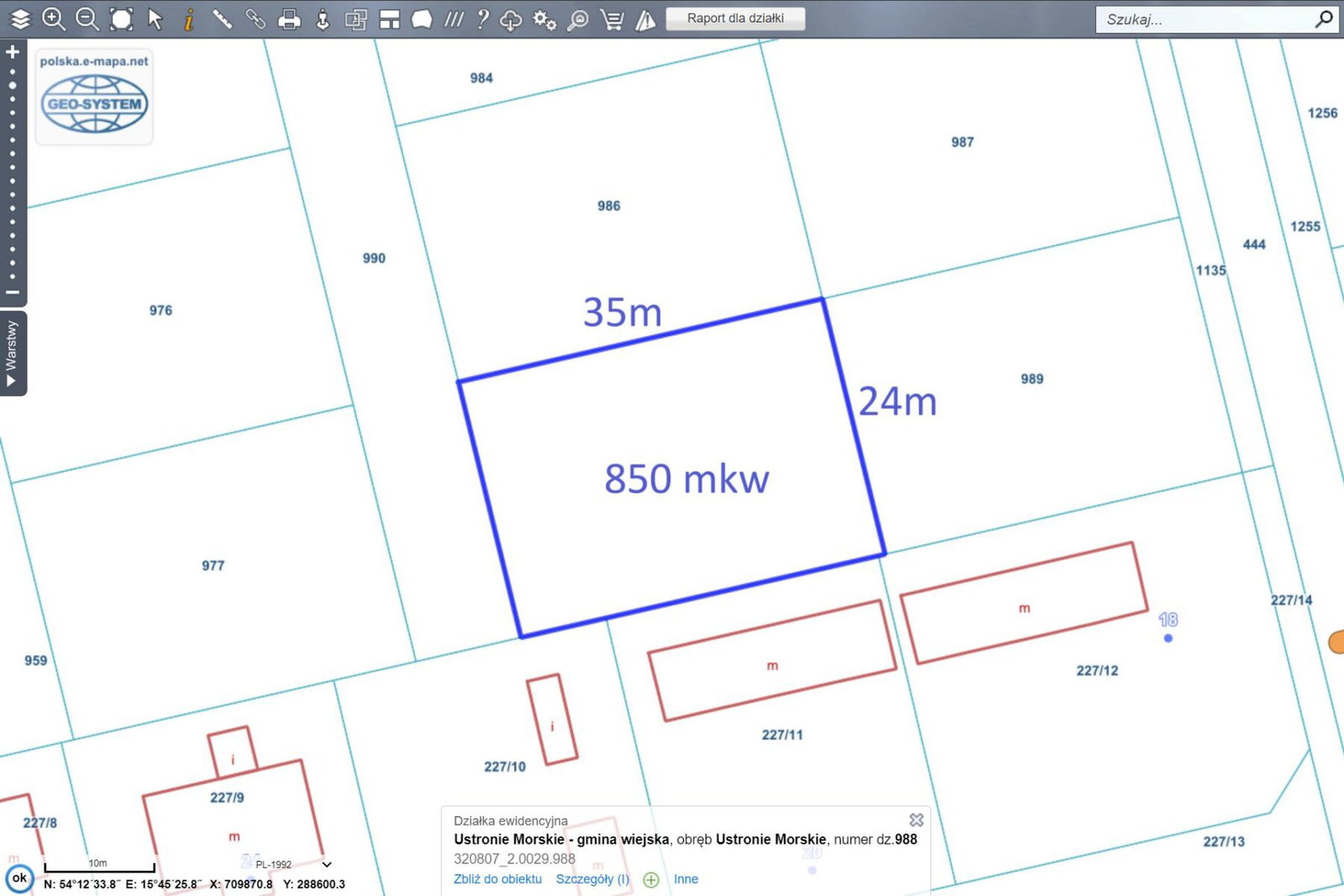Click the printer icon to print map
This screenshot has height=896, width=1344.
(289, 18)
